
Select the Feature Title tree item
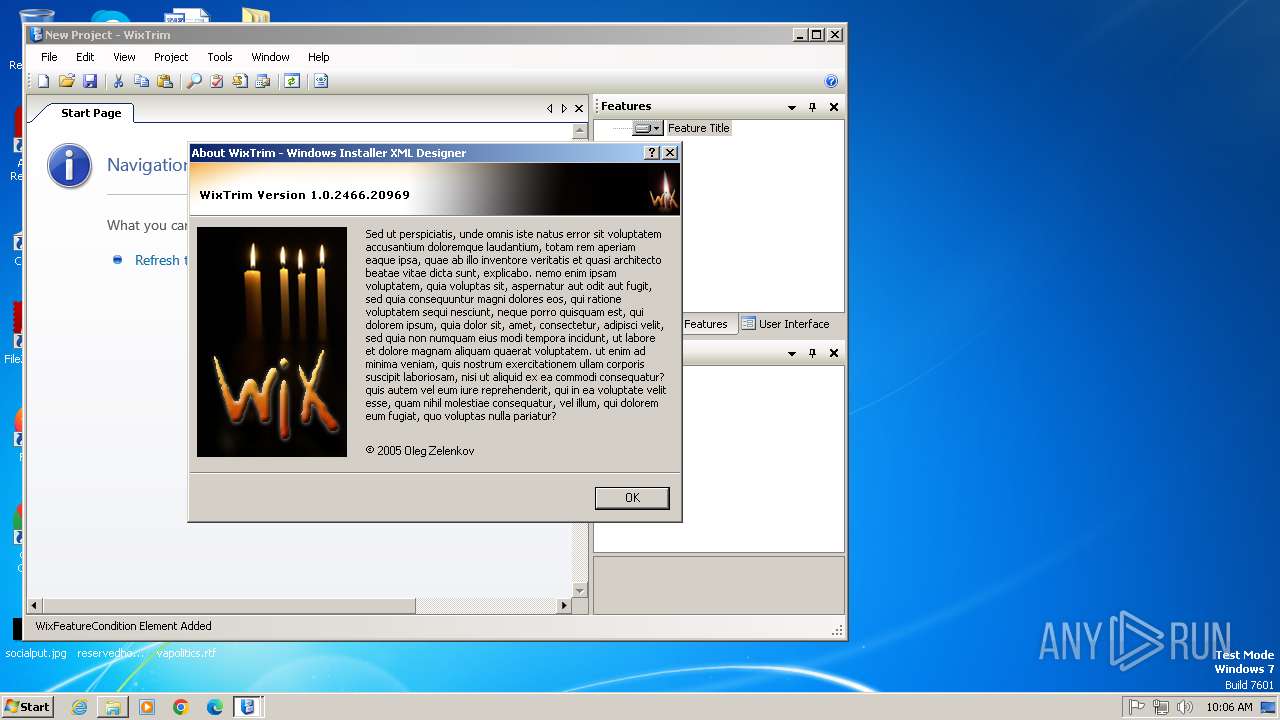699,128
